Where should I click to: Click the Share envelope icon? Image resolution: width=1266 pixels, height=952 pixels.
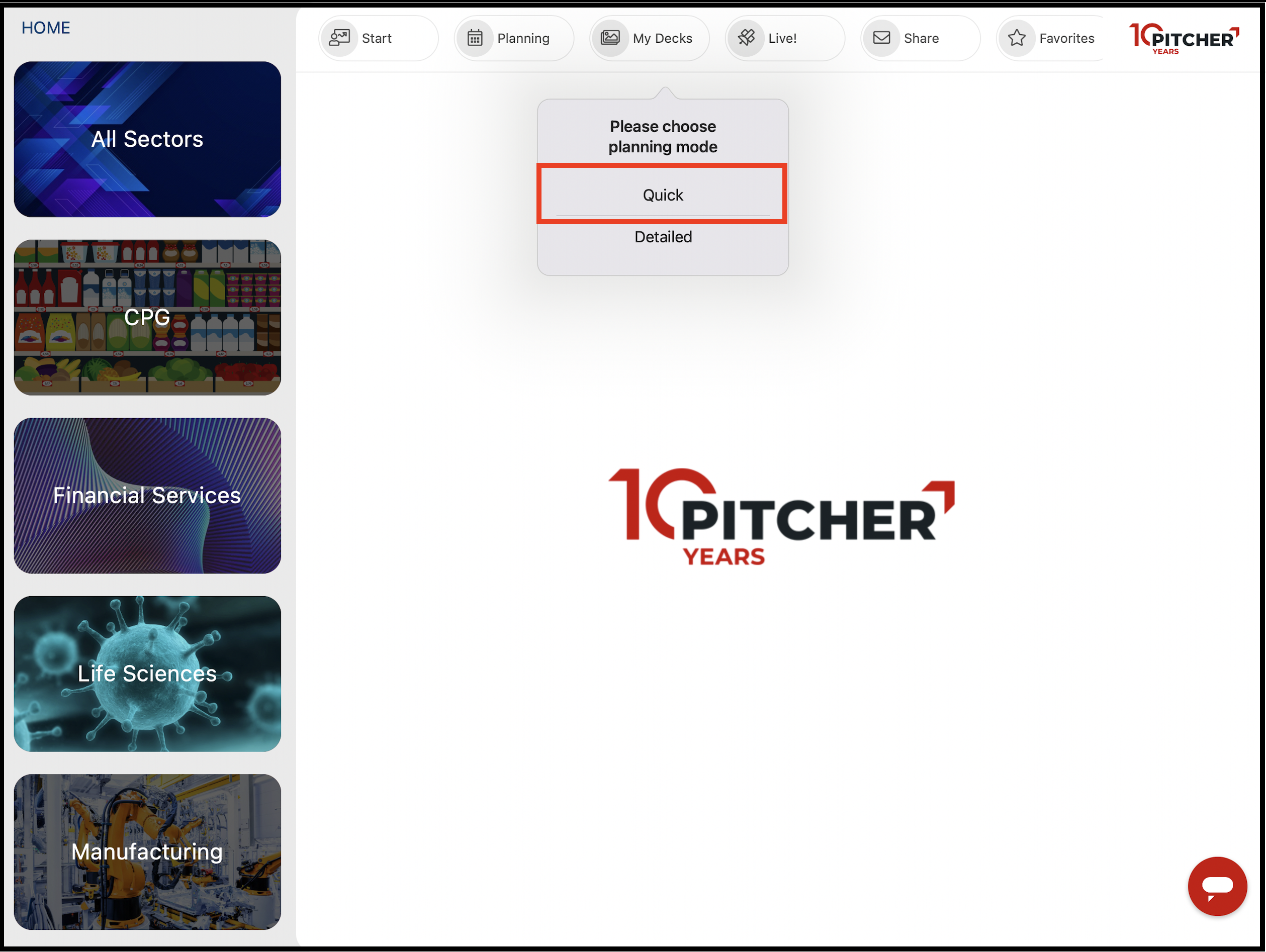pyautogui.click(x=881, y=38)
